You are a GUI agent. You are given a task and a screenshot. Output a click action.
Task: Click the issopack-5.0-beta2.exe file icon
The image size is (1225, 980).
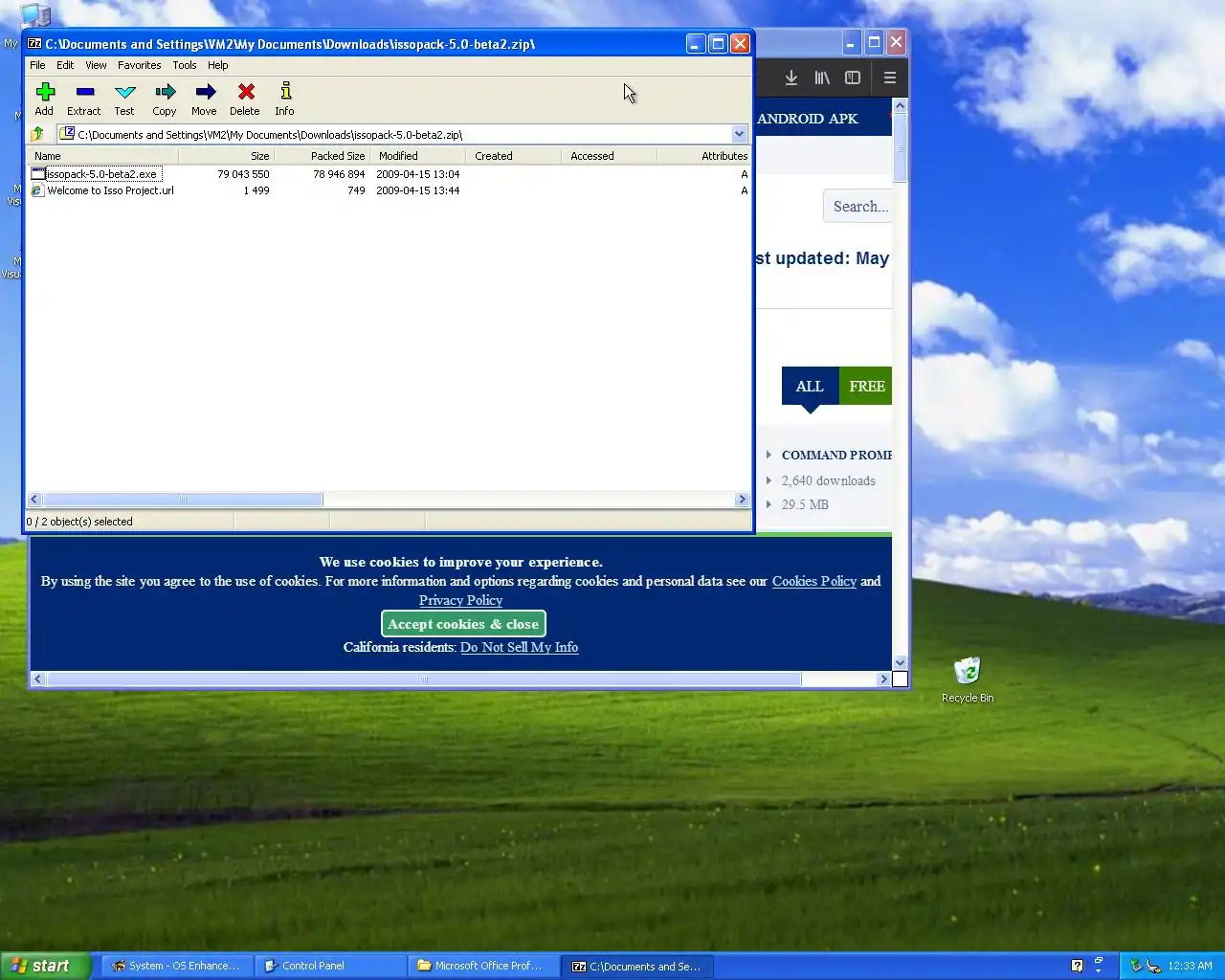point(38,174)
